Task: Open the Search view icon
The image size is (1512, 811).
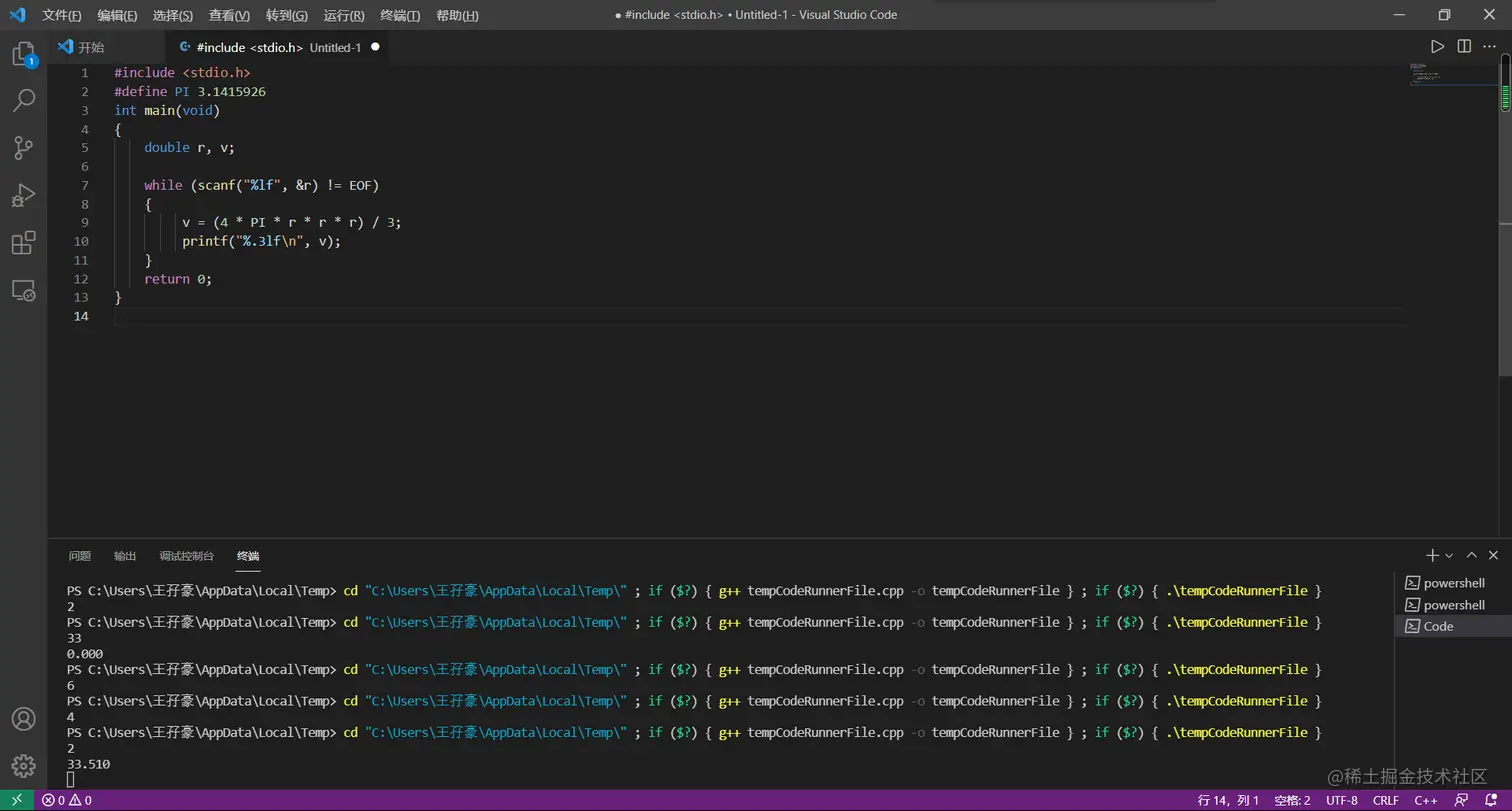Action: point(23,100)
